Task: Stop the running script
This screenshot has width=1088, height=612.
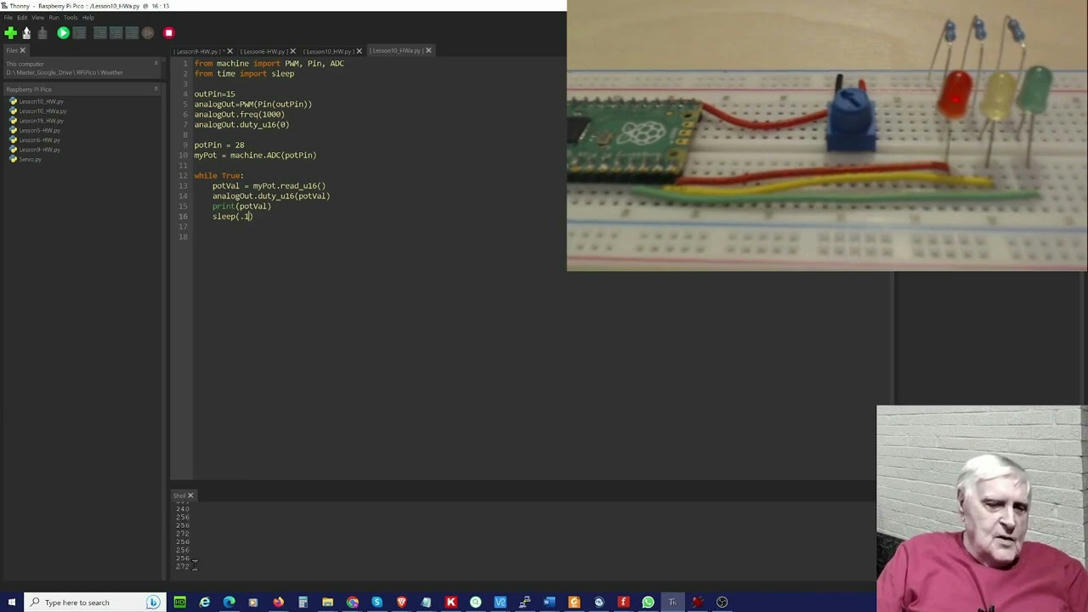Action: 169,33
